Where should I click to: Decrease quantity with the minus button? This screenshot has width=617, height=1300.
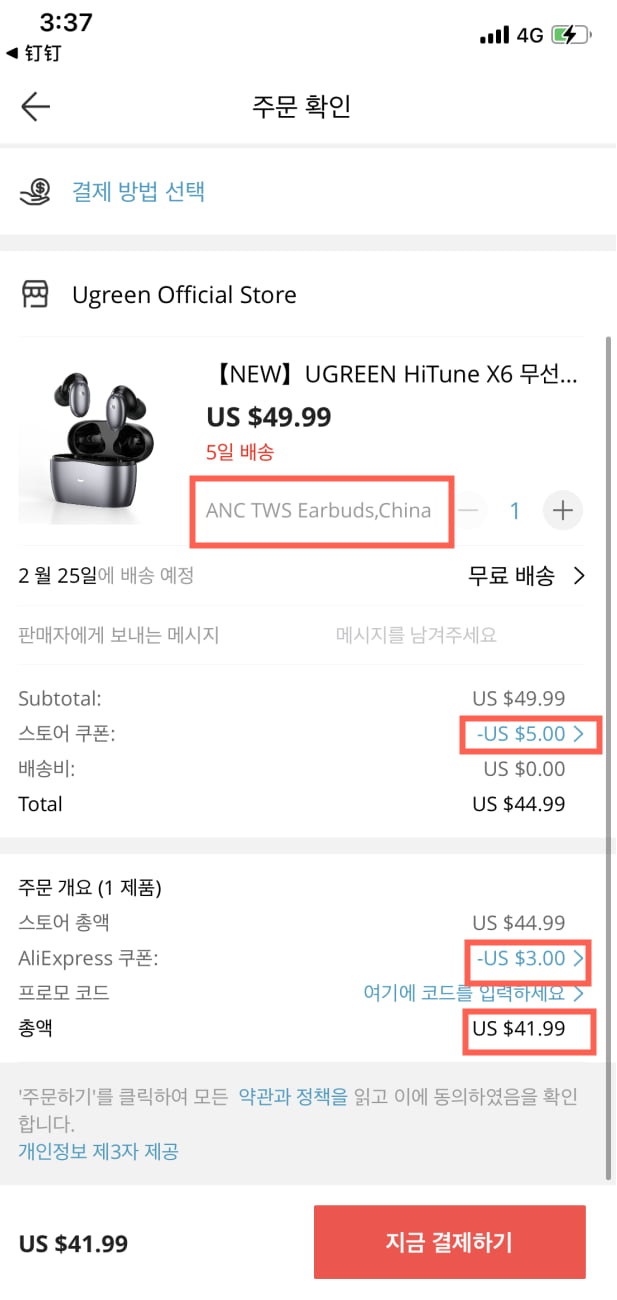(470, 511)
